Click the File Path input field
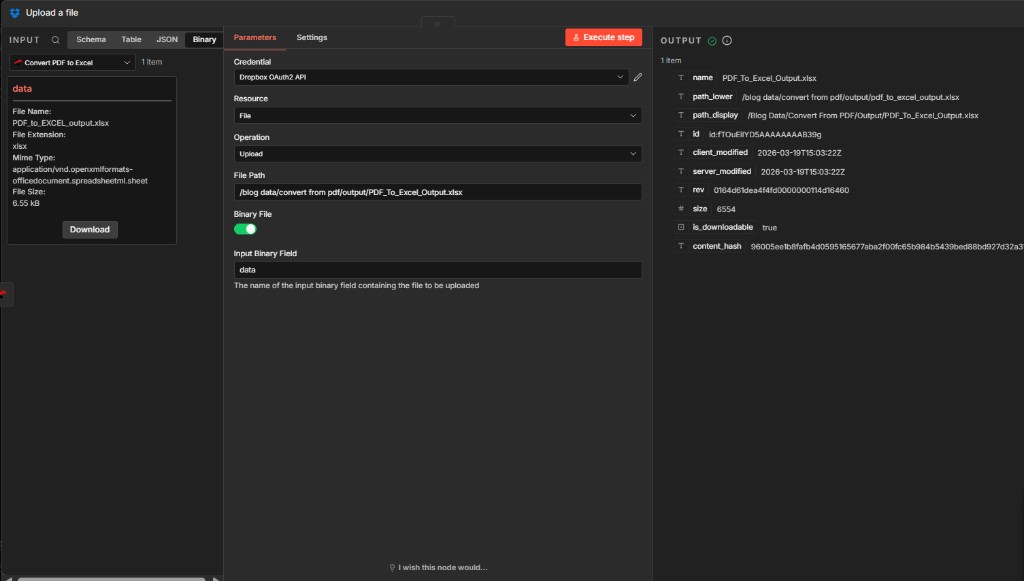 click(437, 192)
